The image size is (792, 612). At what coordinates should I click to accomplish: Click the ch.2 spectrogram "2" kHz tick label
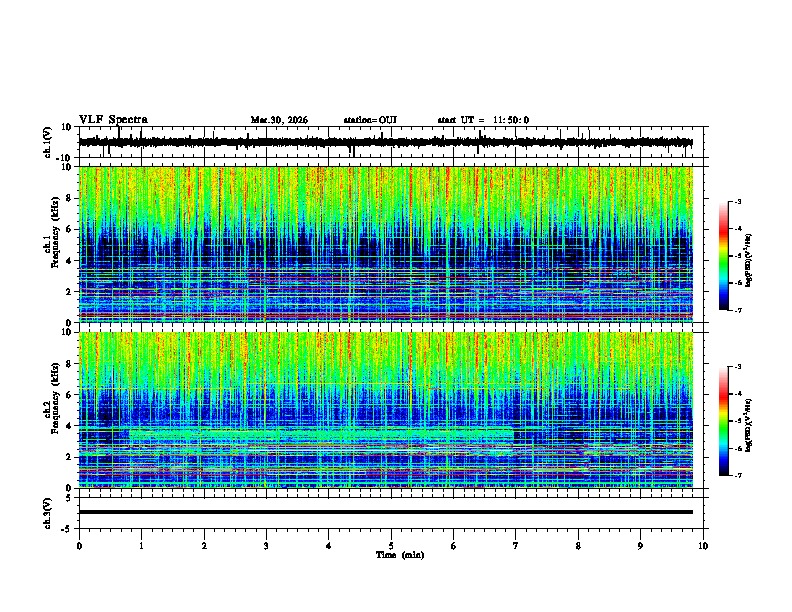coord(69,457)
